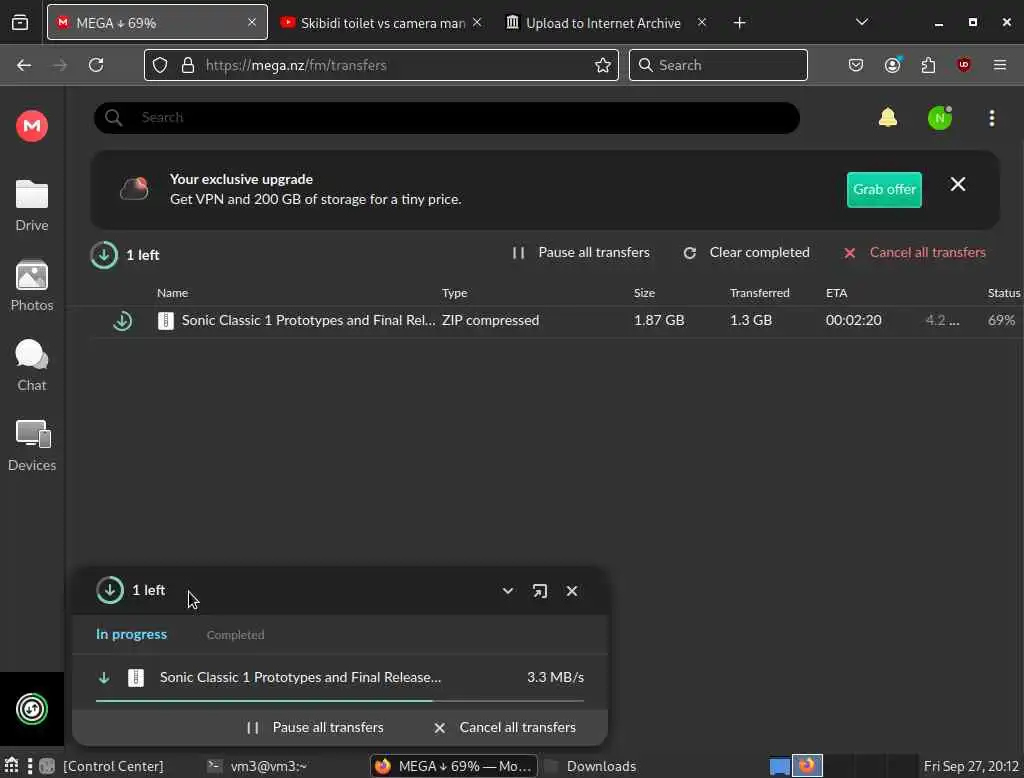Pause all transfers in the widget

click(x=315, y=728)
